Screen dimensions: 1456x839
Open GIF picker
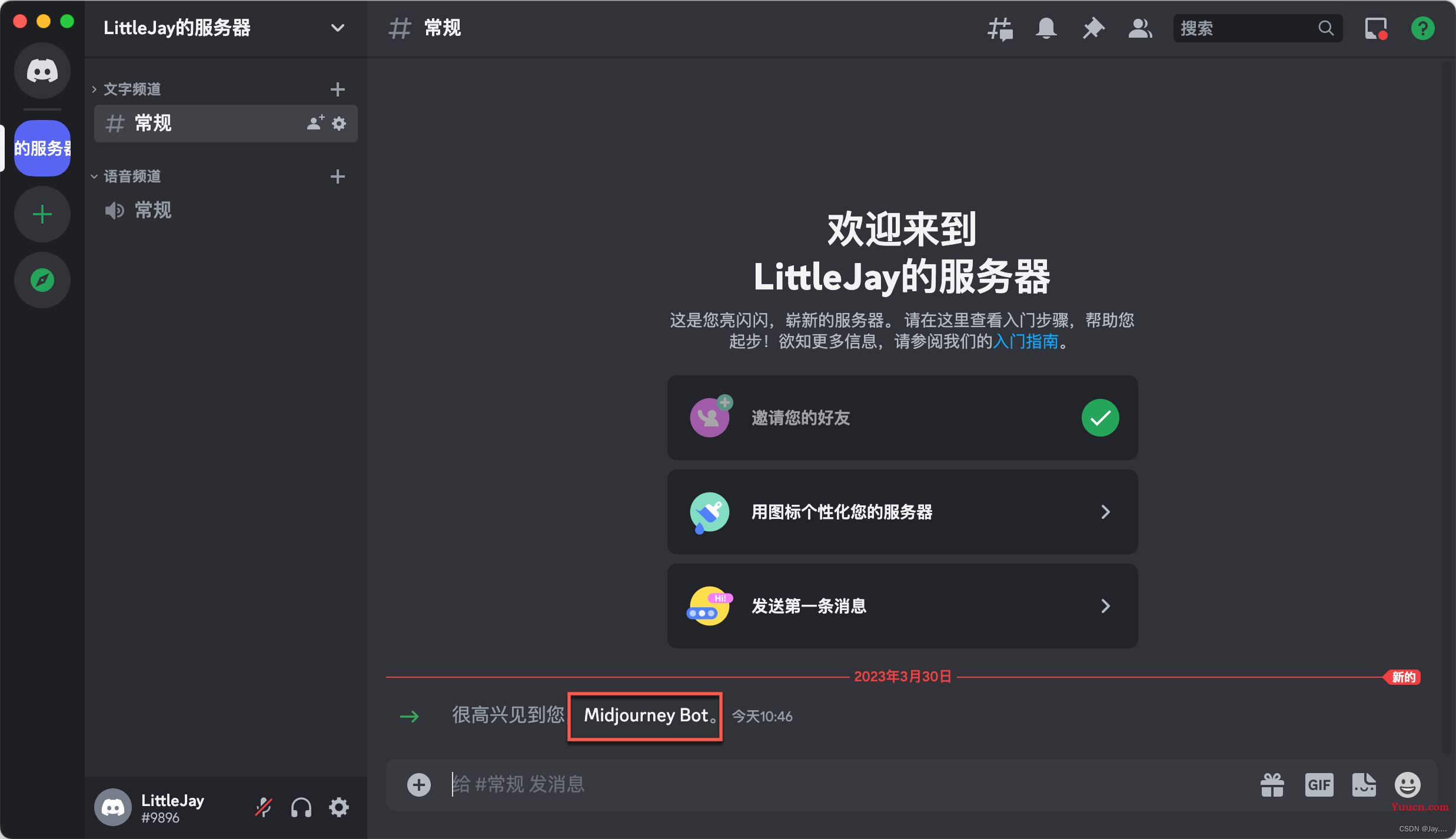[x=1319, y=785]
